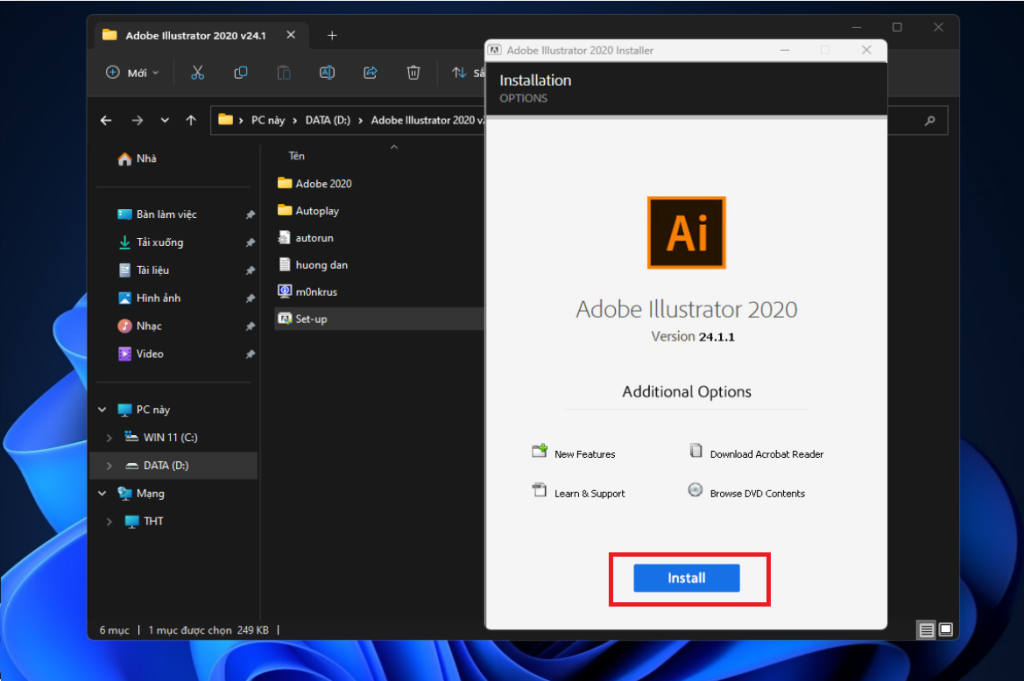Click the search icon in Explorer

tap(930, 120)
